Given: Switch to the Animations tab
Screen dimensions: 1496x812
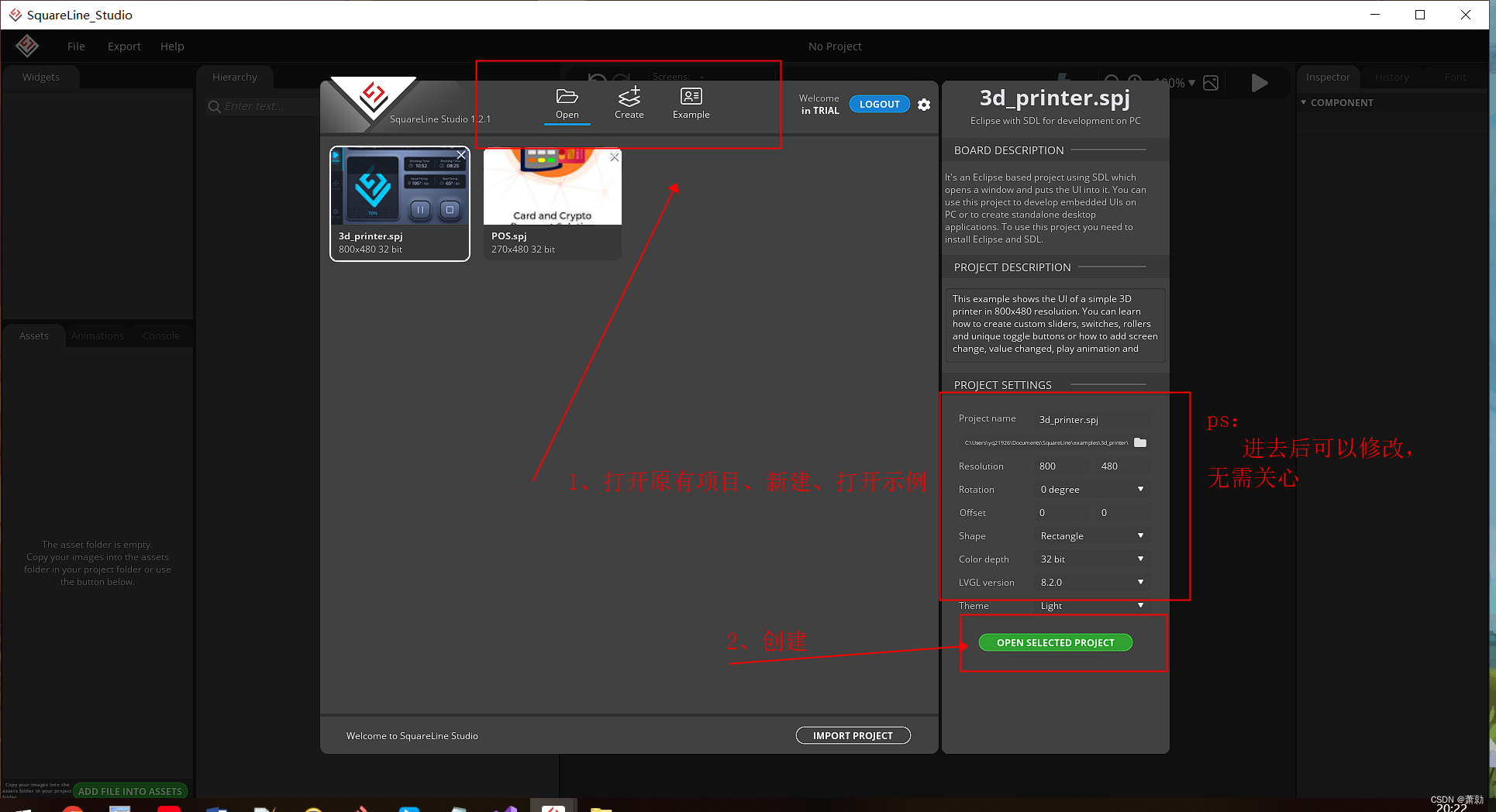Looking at the screenshot, I should coord(98,335).
